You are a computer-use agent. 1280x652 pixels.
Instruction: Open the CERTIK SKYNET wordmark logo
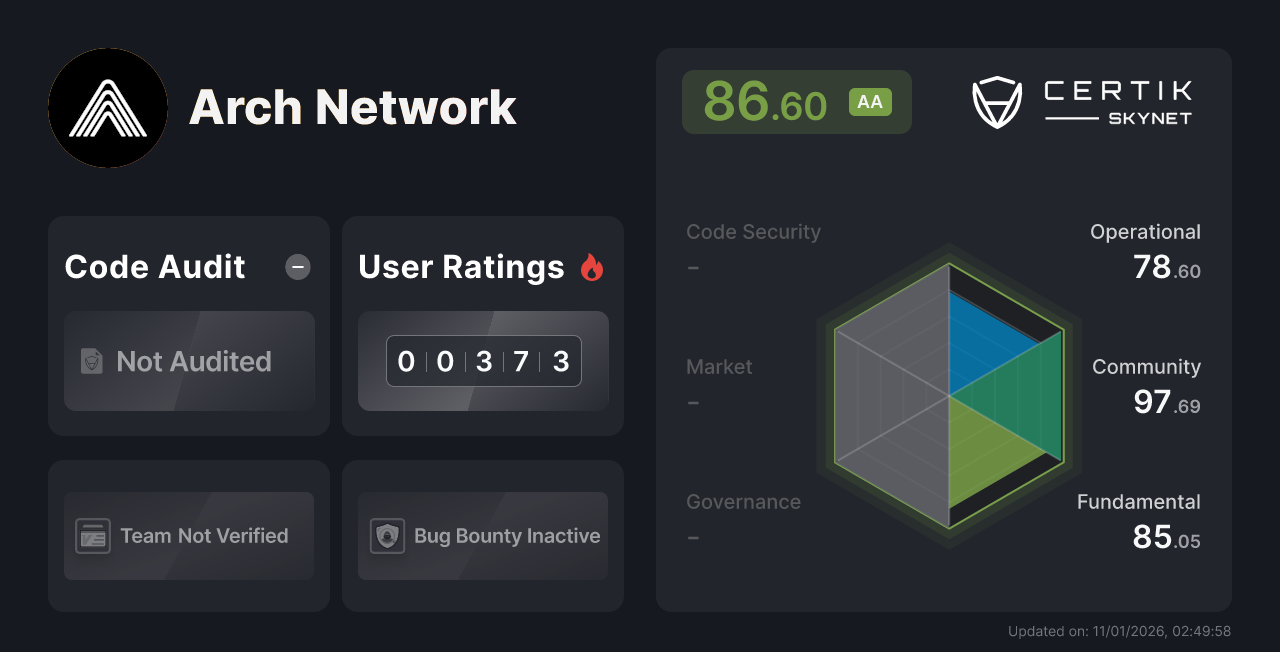(x=1116, y=100)
